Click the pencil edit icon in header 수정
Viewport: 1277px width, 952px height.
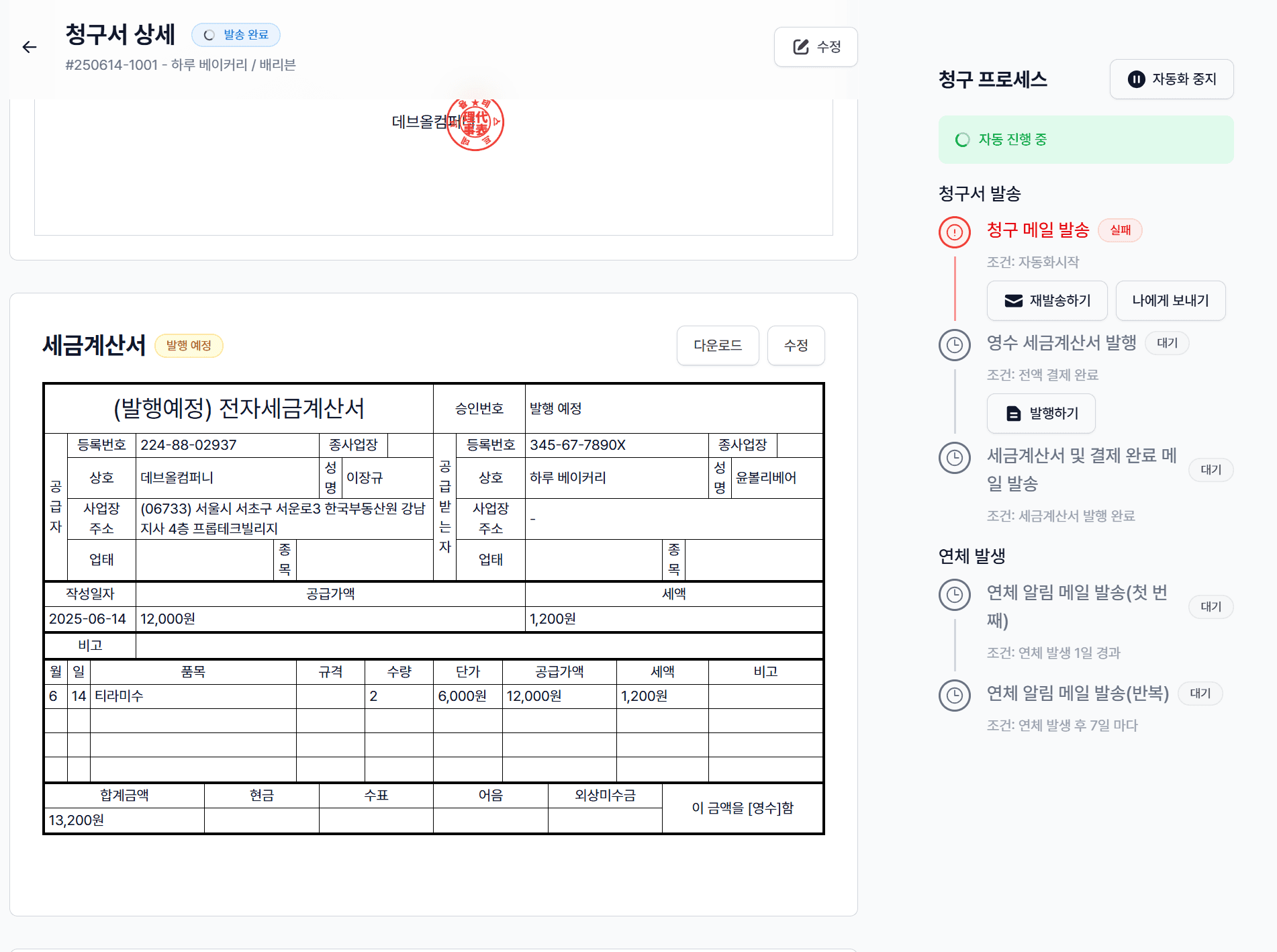[x=800, y=47]
